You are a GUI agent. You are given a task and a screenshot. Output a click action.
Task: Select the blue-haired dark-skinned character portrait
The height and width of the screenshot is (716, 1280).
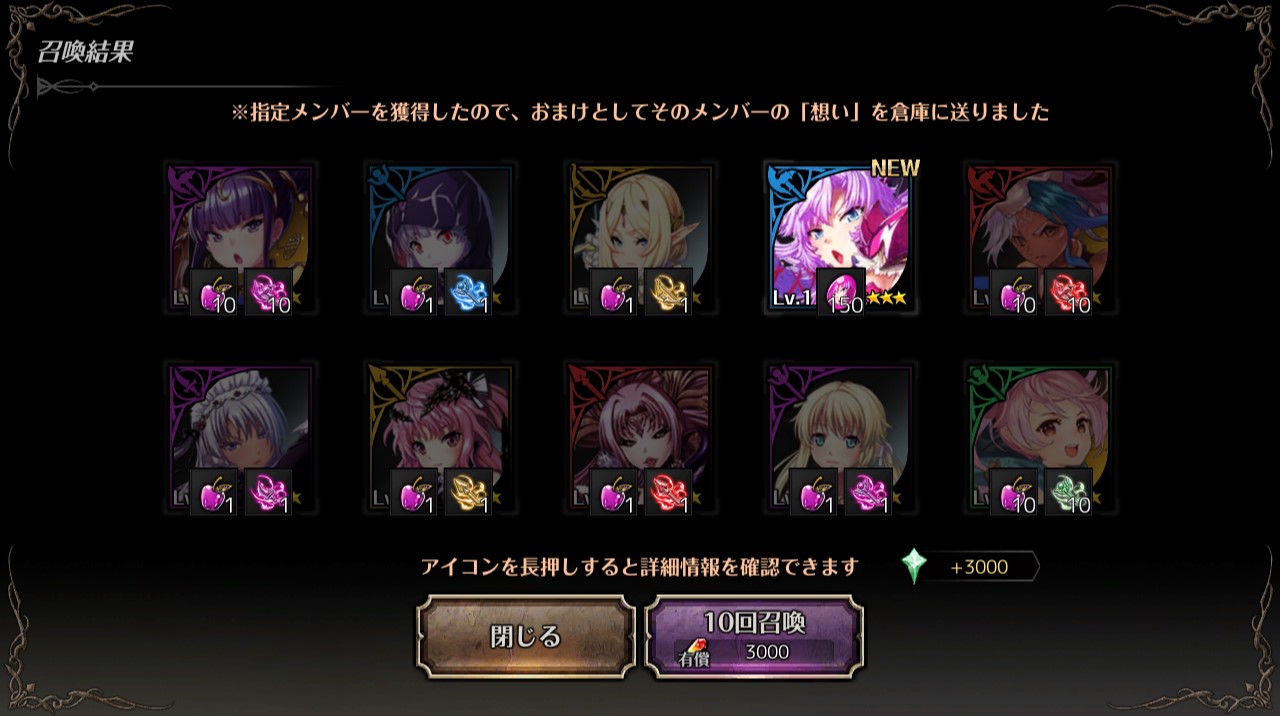pos(1040,238)
